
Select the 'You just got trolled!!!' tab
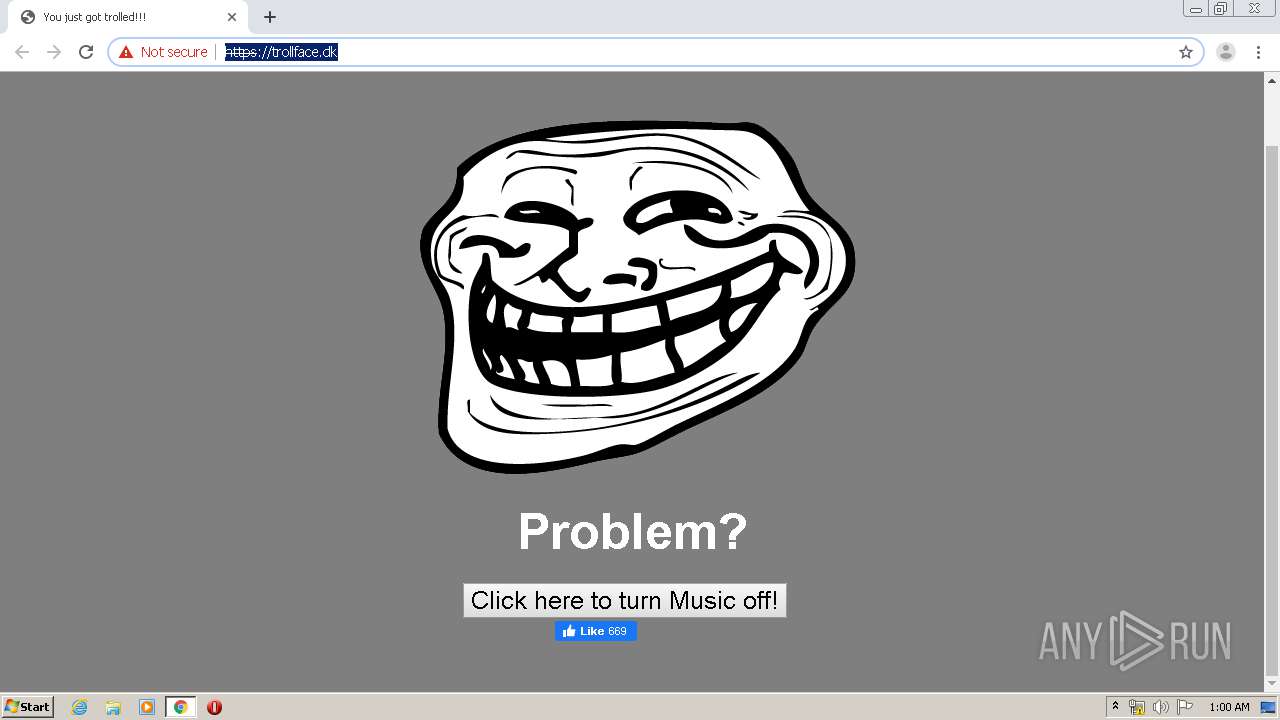(x=127, y=17)
